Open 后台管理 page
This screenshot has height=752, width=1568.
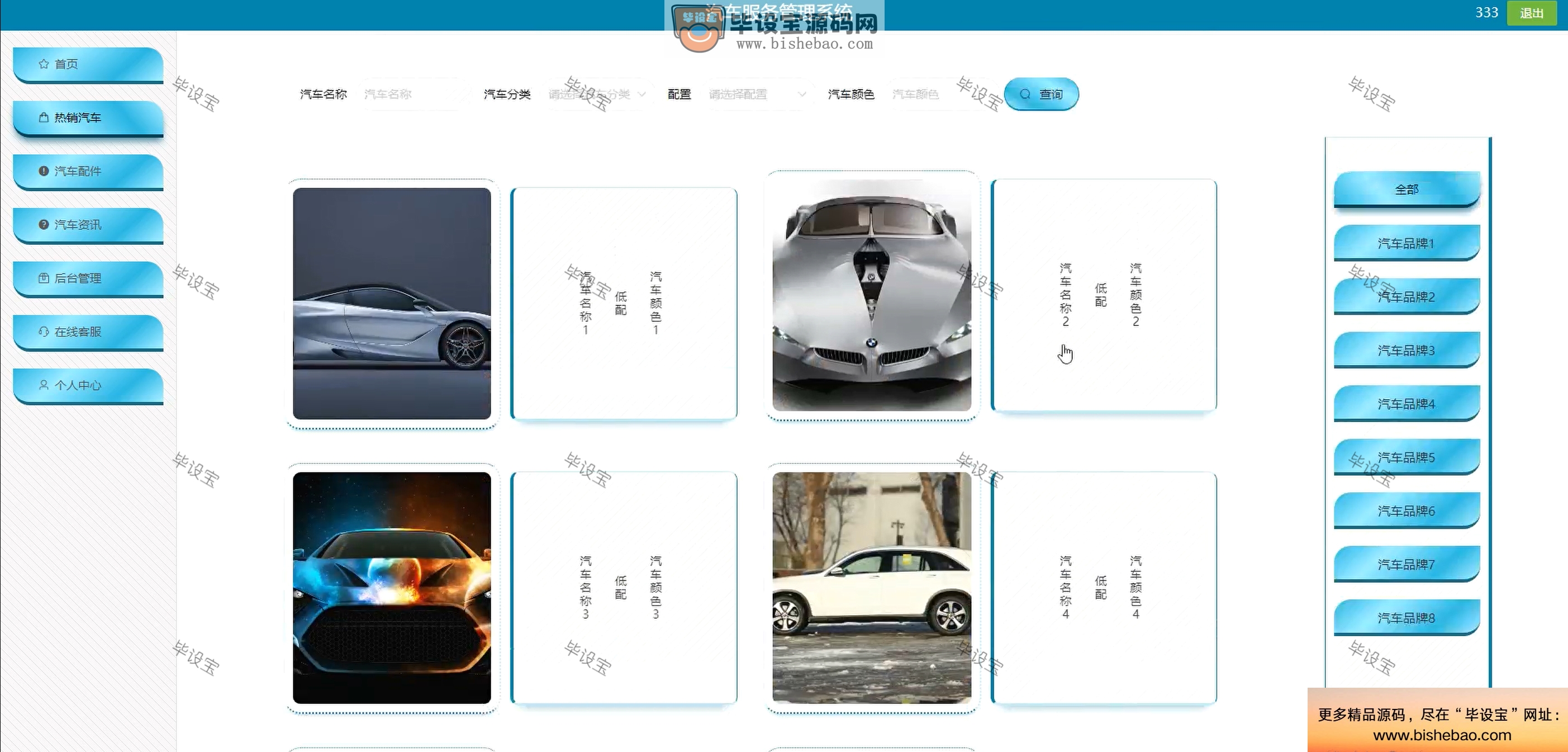(88, 279)
